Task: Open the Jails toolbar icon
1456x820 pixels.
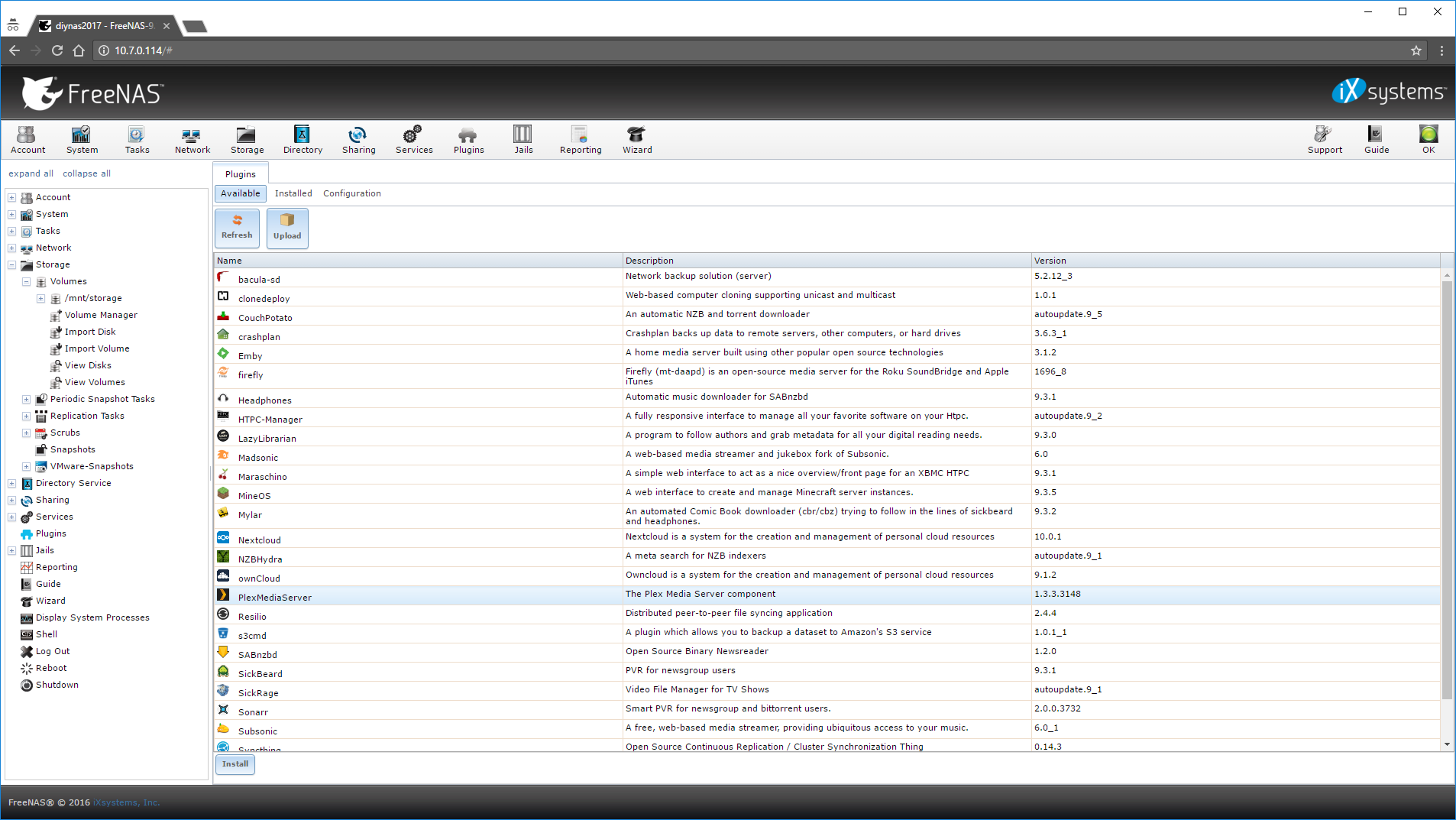Action: 523,140
